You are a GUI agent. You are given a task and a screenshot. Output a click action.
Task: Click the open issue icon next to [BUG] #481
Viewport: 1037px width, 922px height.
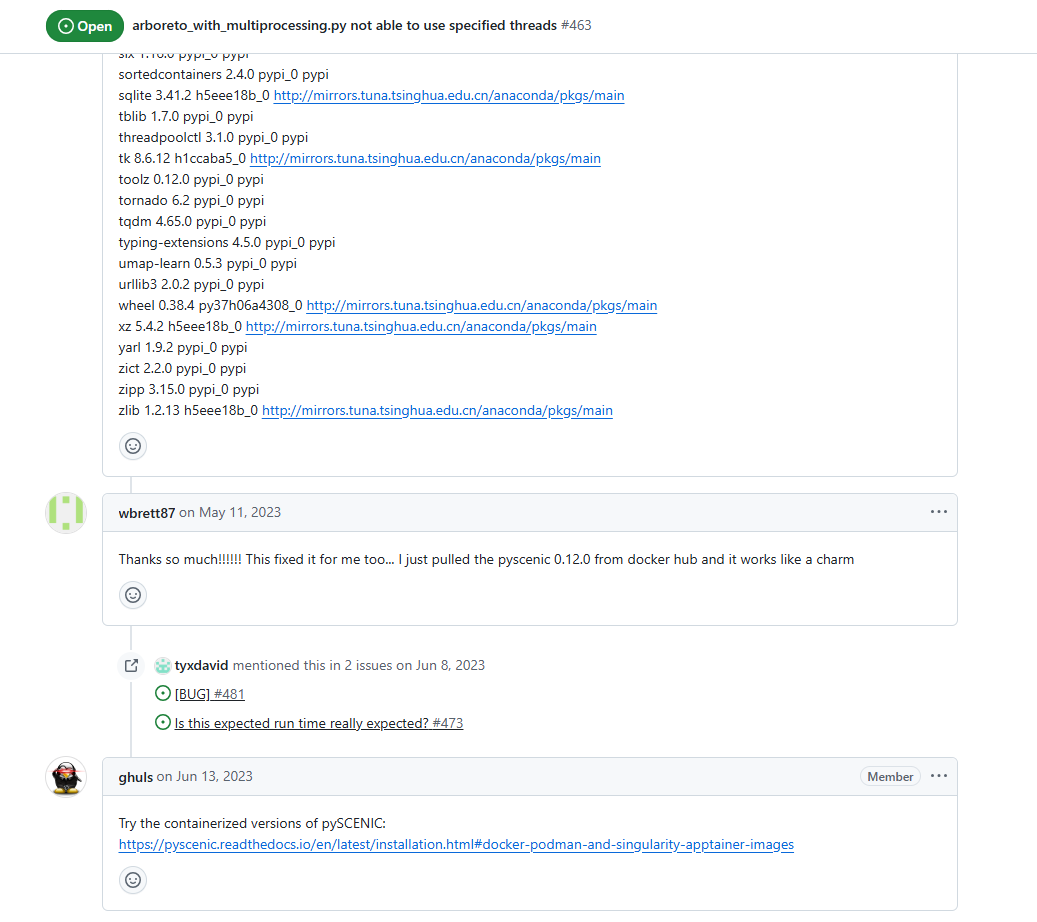(x=163, y=694)
